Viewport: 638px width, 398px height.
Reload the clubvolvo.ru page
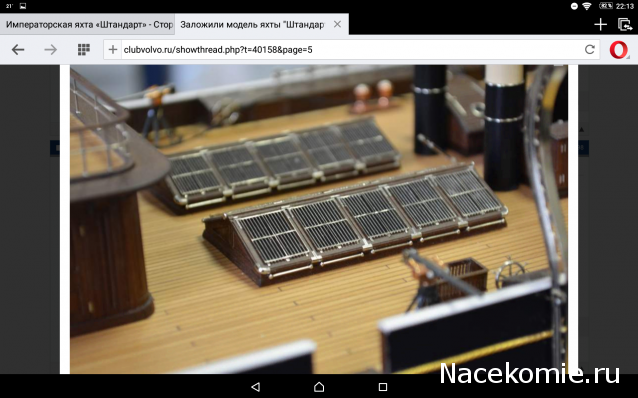pyautogui.click(x=590, y=50)
